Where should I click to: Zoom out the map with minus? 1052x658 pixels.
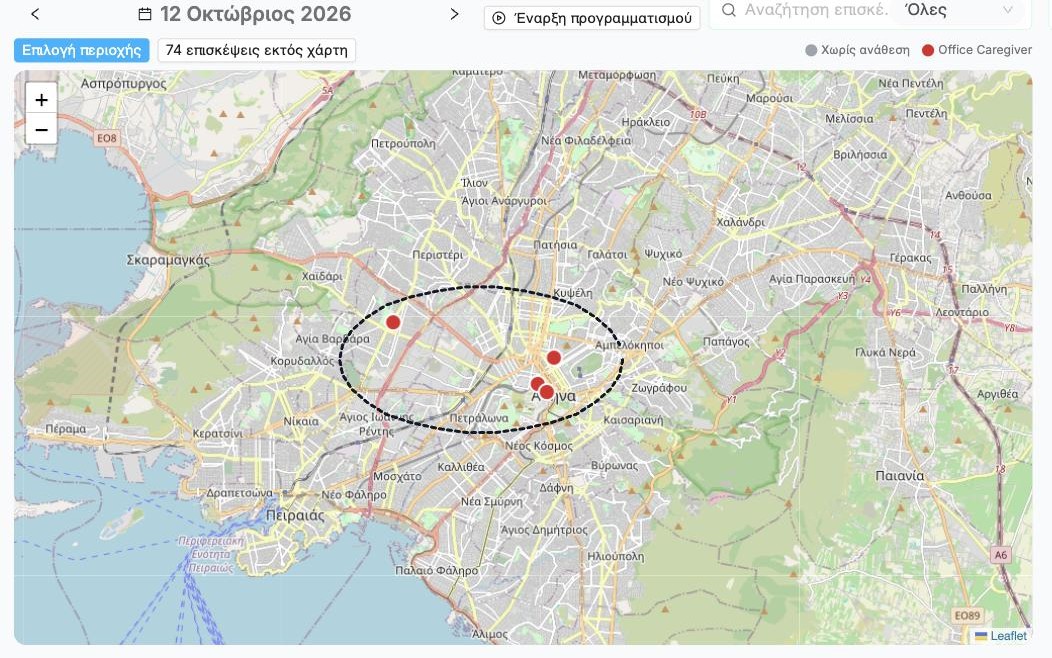point(41,130)
